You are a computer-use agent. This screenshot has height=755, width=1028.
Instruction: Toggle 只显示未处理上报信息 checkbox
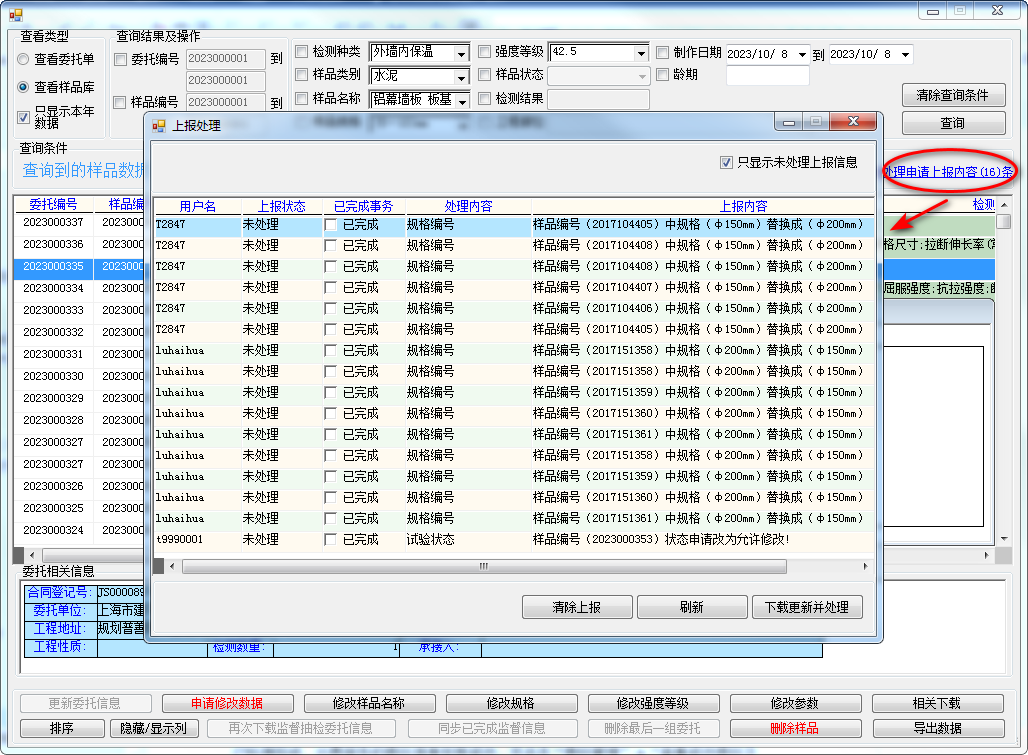click(727, 162)
